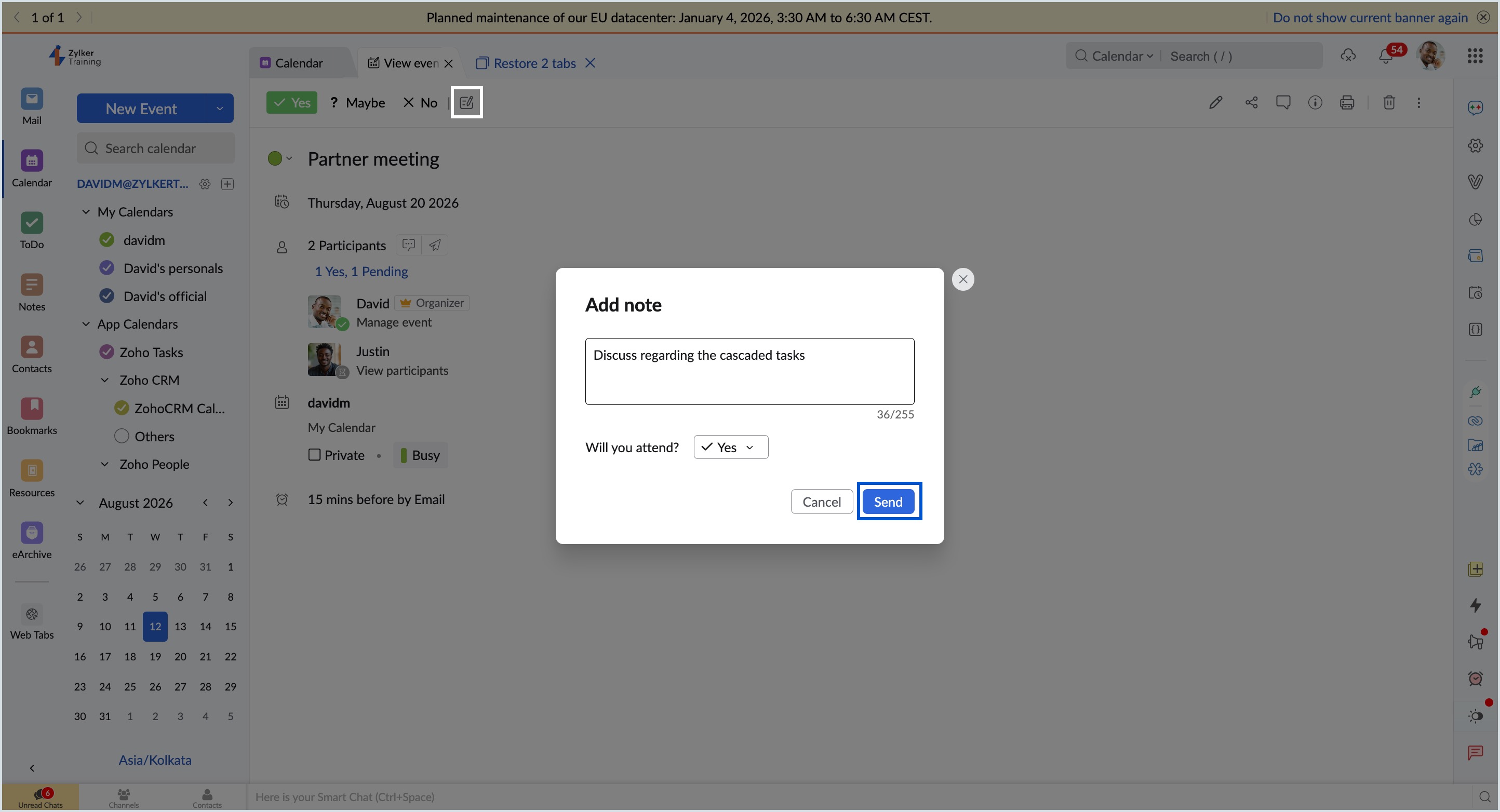The height and width of the screenshot is (812, 1500).
Task: Email participants with paper plane icon
Action: click(x=435, y=245)
